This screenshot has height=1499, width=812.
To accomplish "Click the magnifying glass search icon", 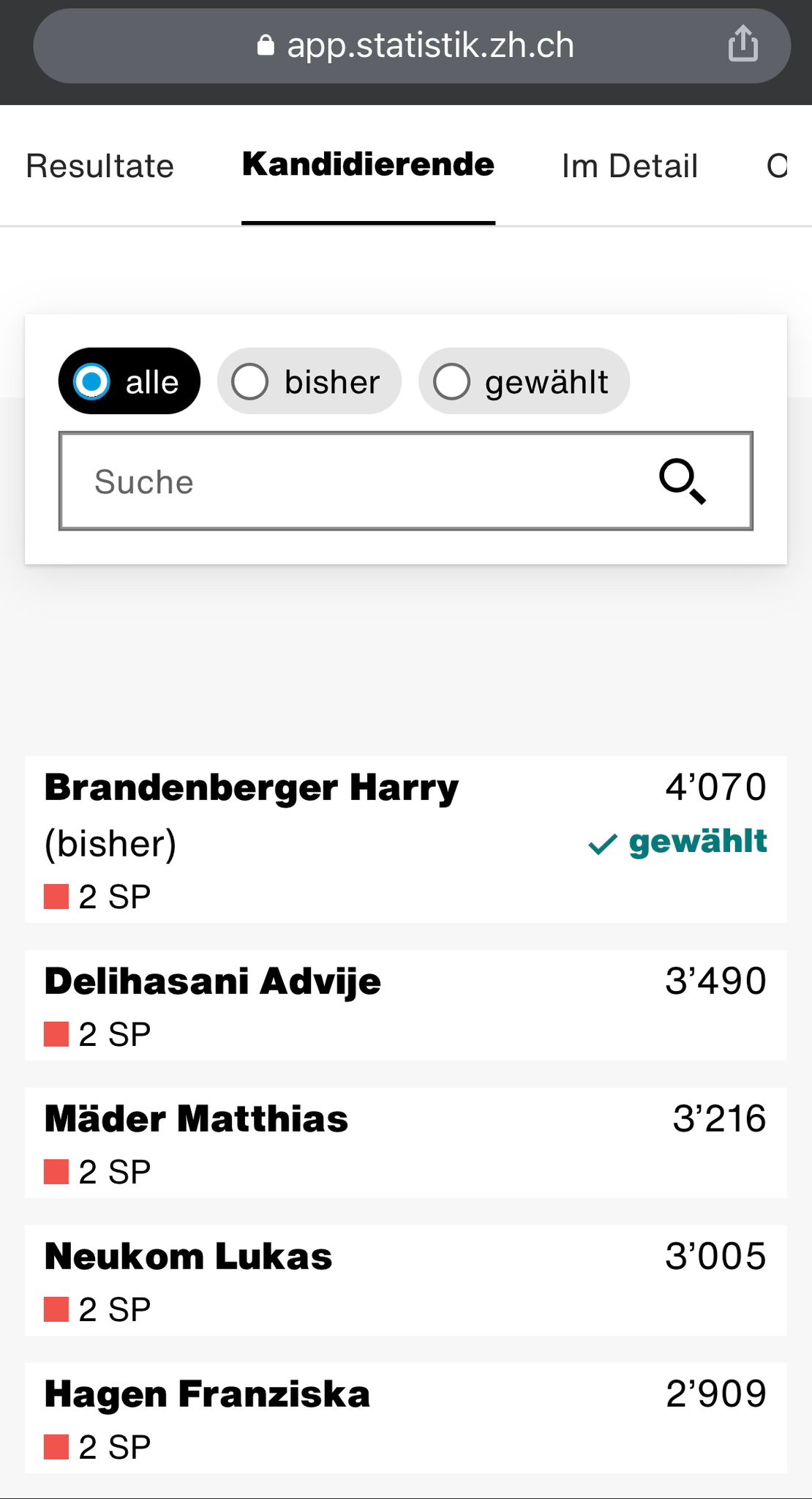I will 682,481.
